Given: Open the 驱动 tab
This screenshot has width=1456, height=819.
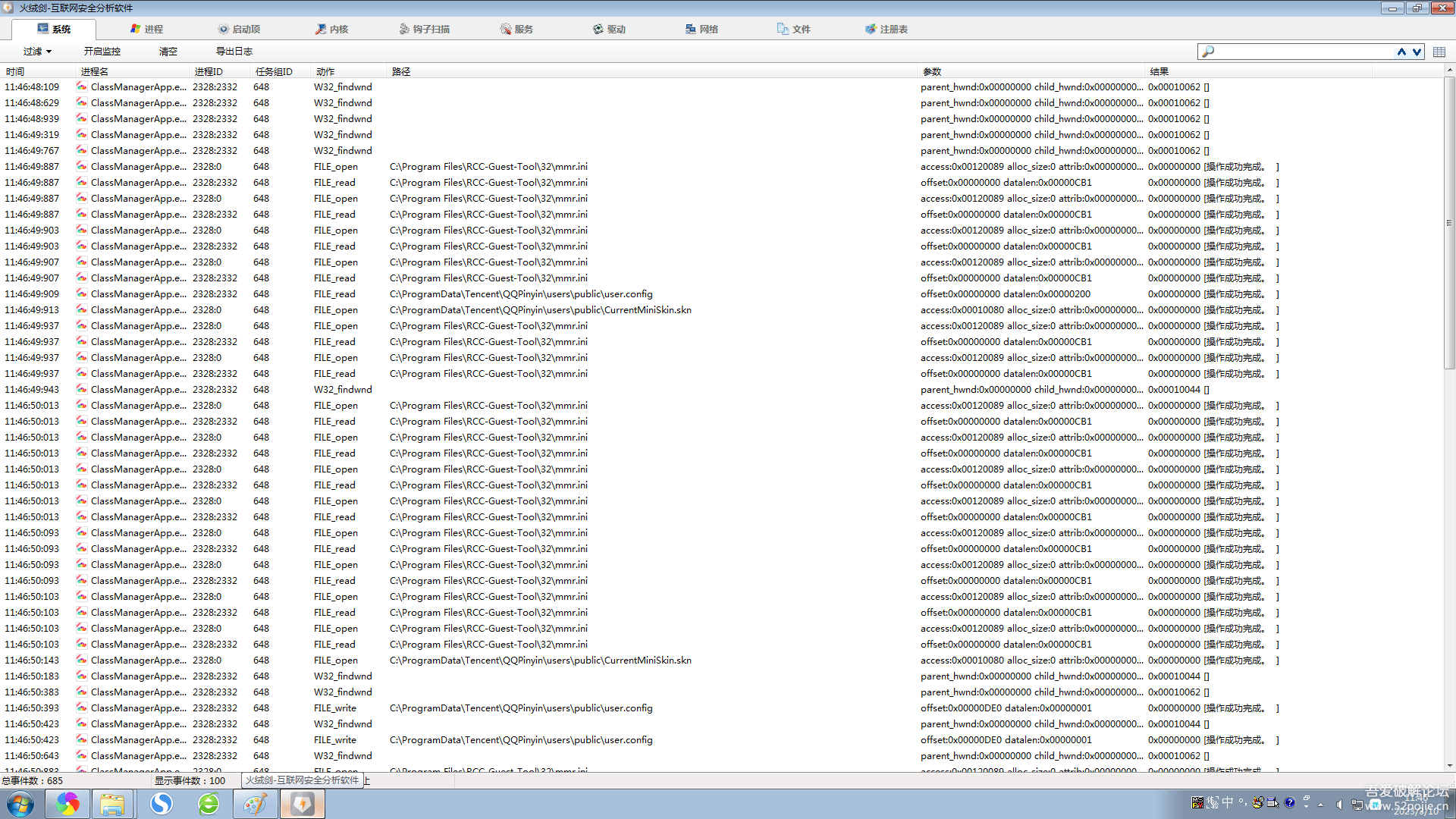Looking at the screenshot, I should [609, 29].
